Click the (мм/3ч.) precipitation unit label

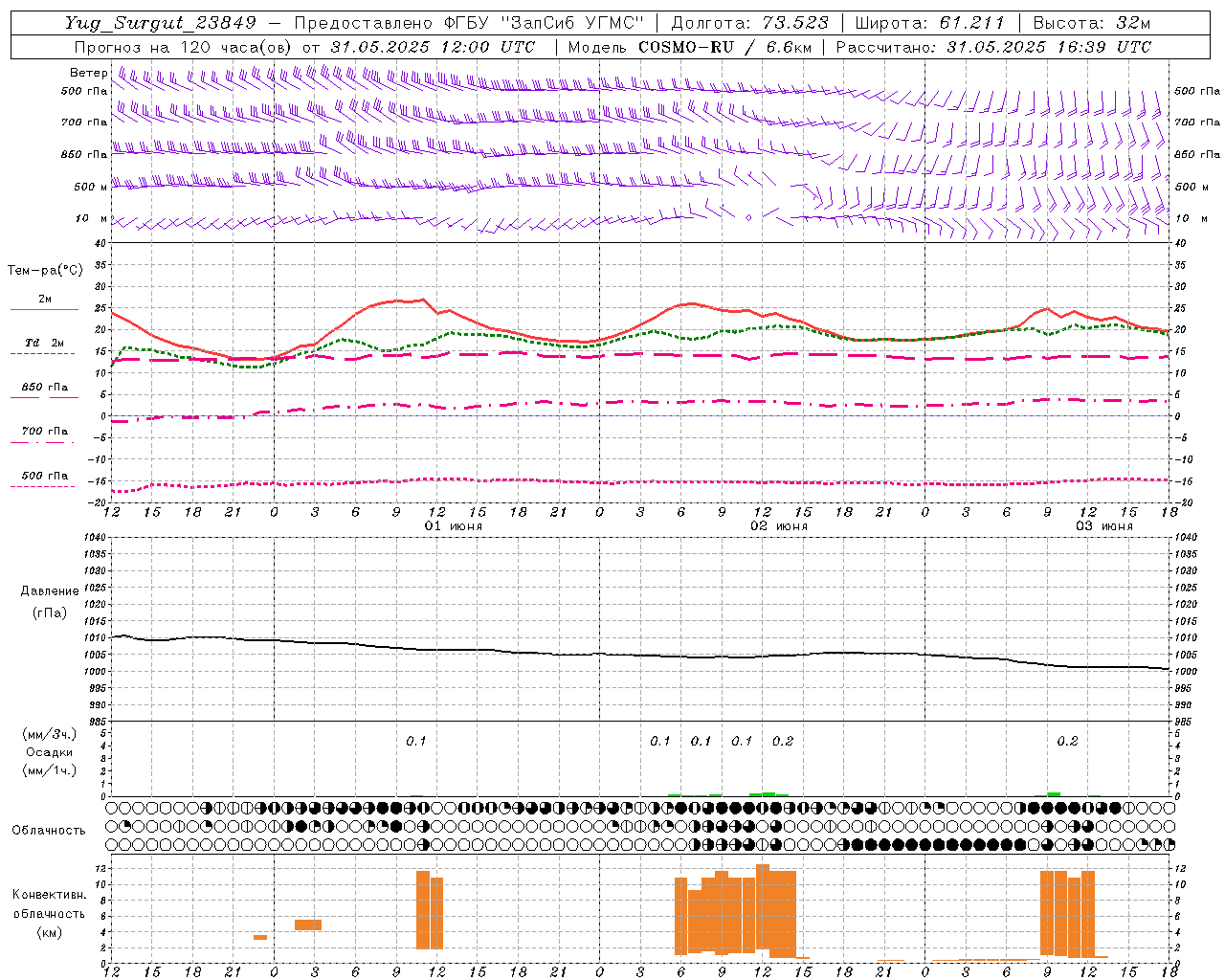(50, 734)
